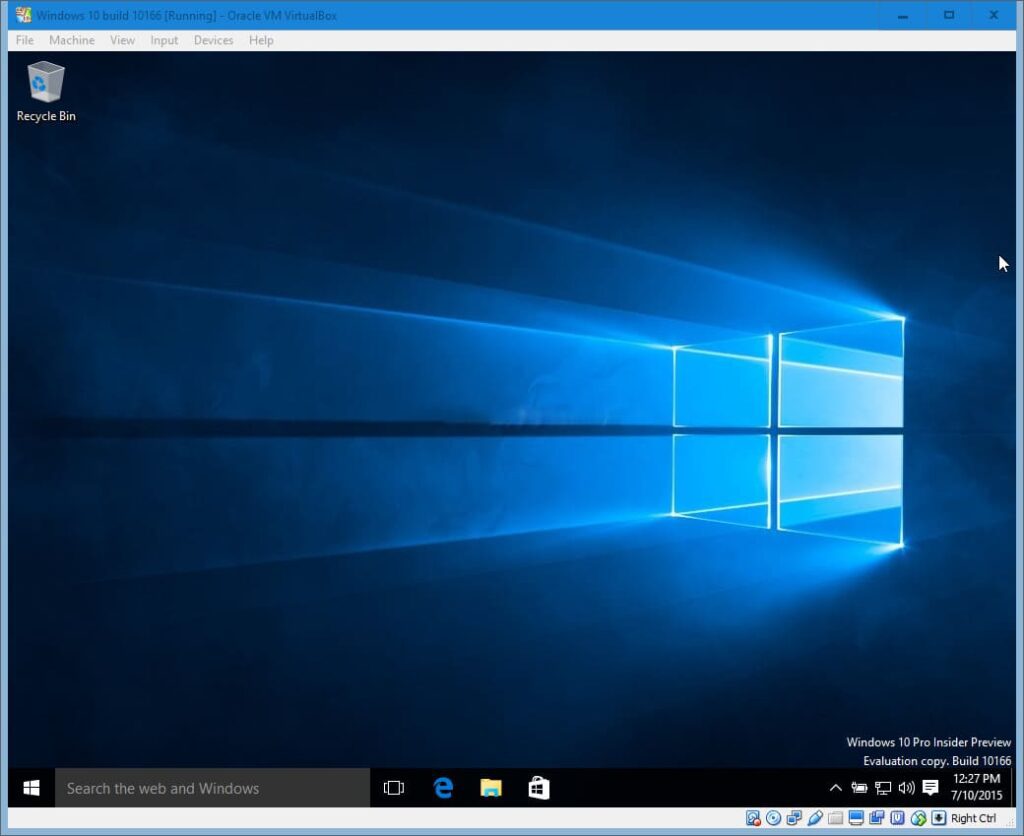Open the Windows Store app
Viewport: 1024px width, 836px height.
click(539, 788)
